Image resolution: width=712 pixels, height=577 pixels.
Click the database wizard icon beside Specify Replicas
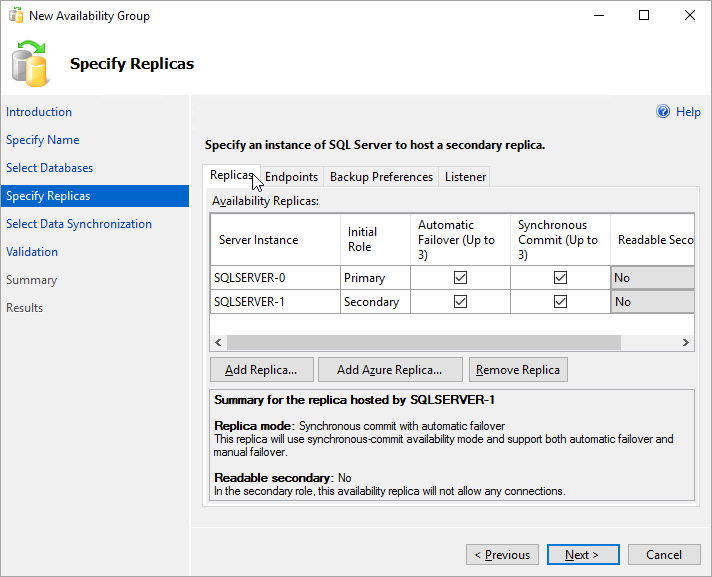[29, 63]
